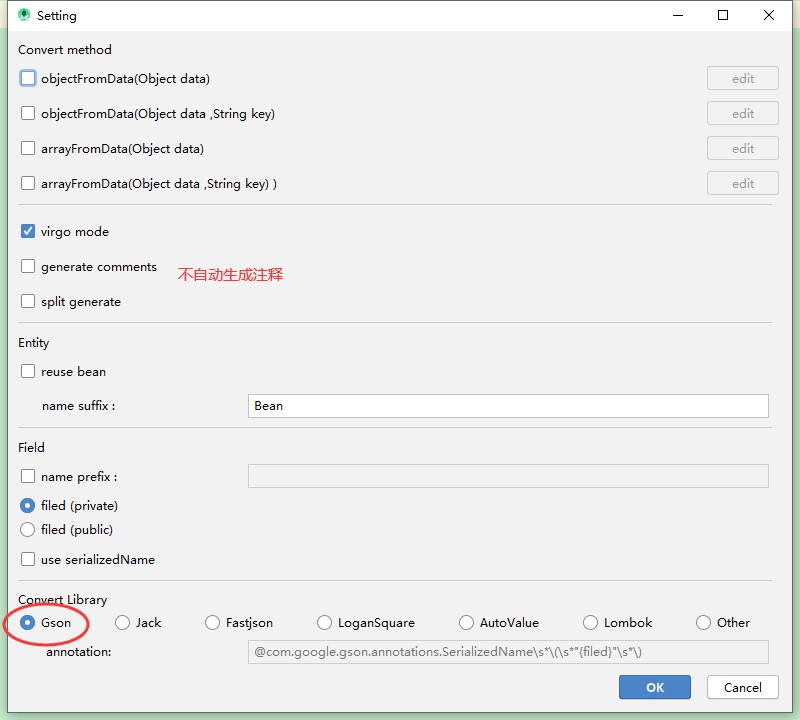The width and height of the screenshot is (800, 720).
Task: Select LoganSquare radio button
Action: point(324,622)
